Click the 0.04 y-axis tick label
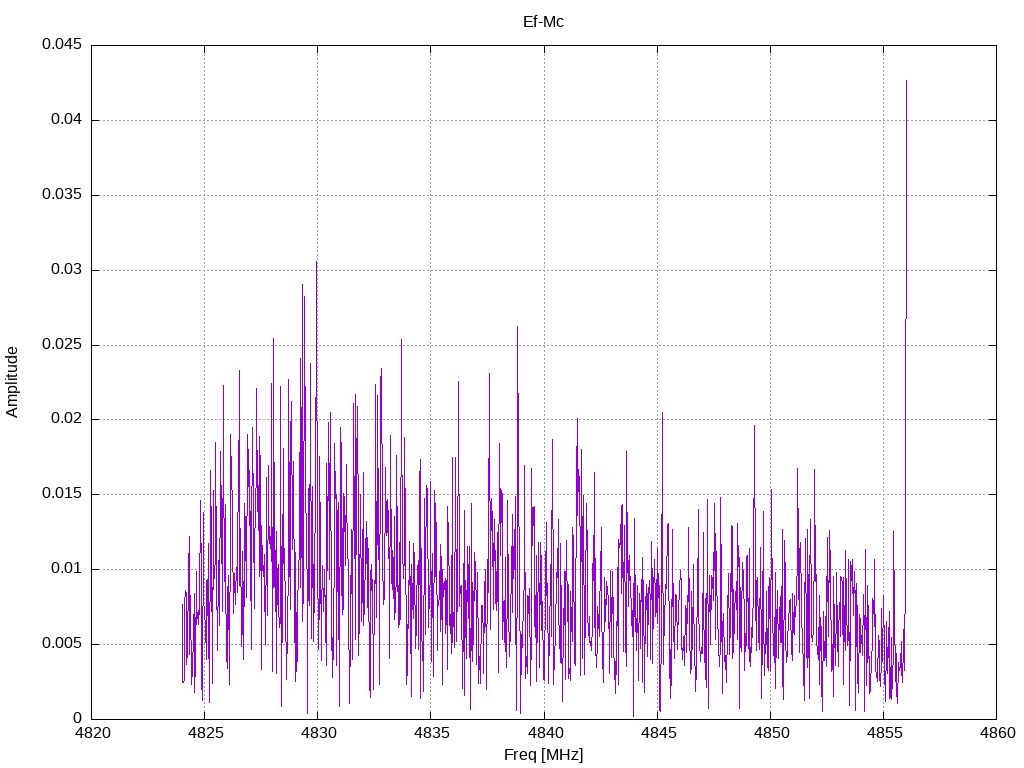The image size is (1024, 768). point(67,120)
